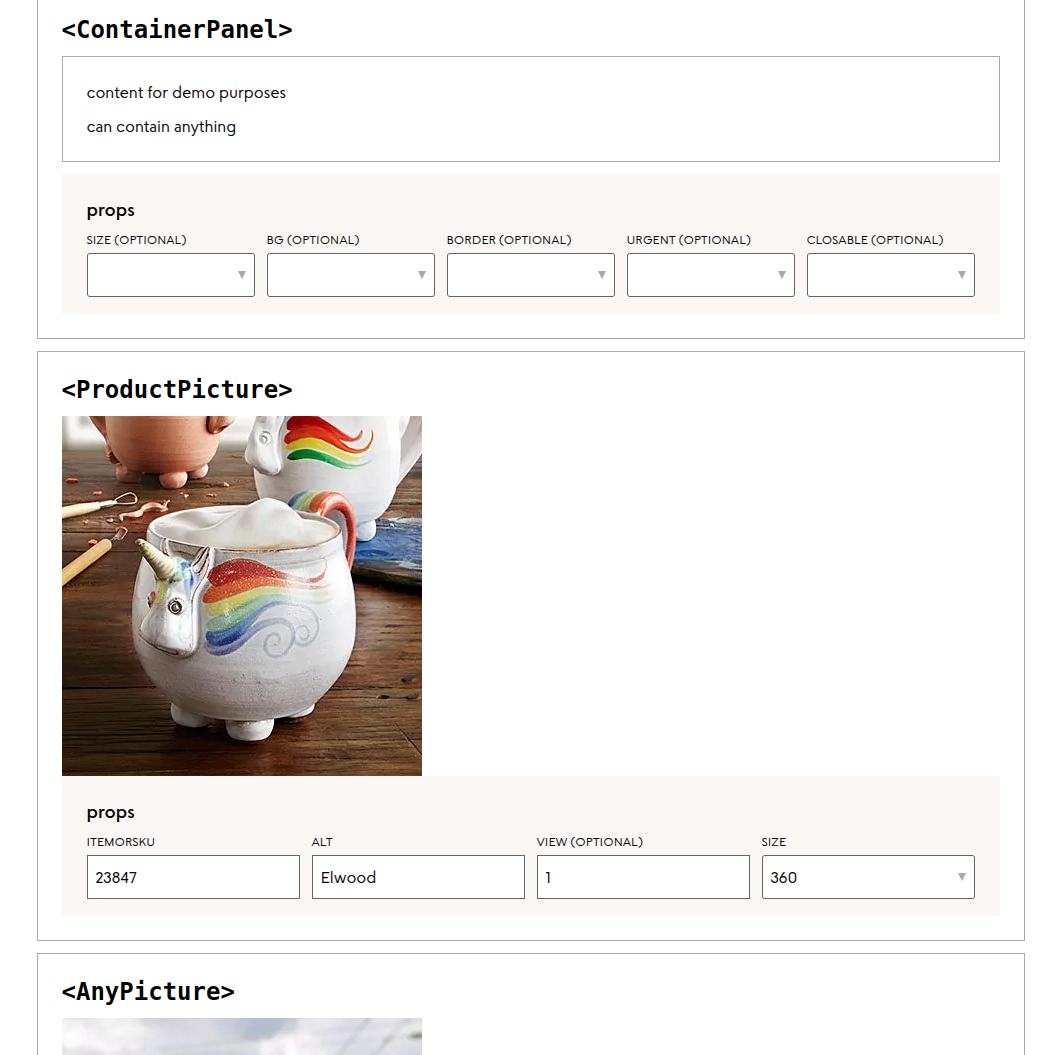The image size is (1054, 1055).
Task: Click the VIEW (OPTIONAL) field label
Action: click(x=590, y=842)
